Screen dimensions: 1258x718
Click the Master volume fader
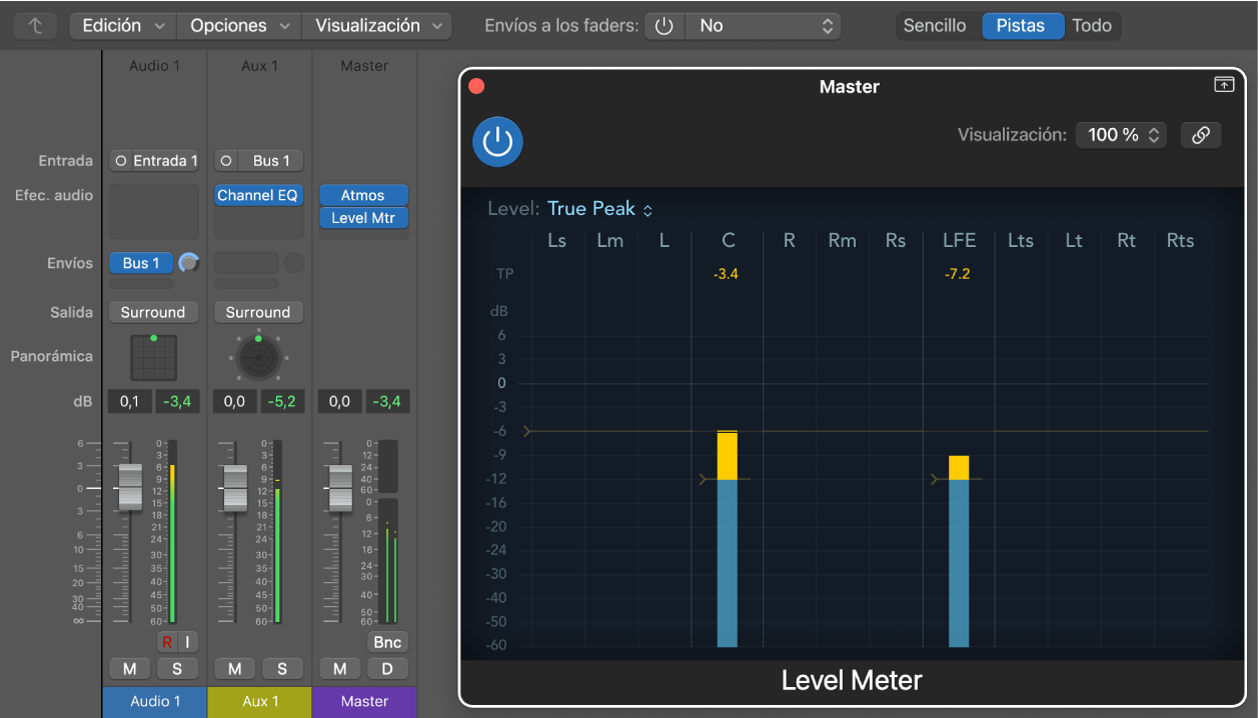[x=340, y=488]
